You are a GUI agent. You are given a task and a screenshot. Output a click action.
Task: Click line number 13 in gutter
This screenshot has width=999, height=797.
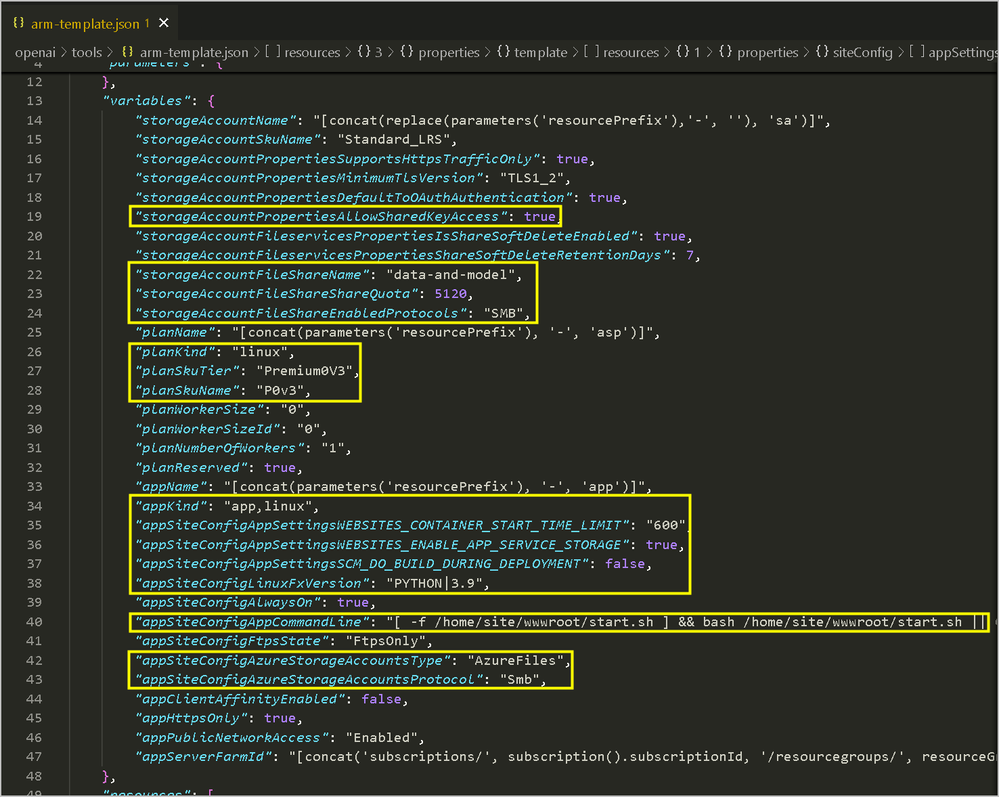pyautogui.click(x=34, y=101)
